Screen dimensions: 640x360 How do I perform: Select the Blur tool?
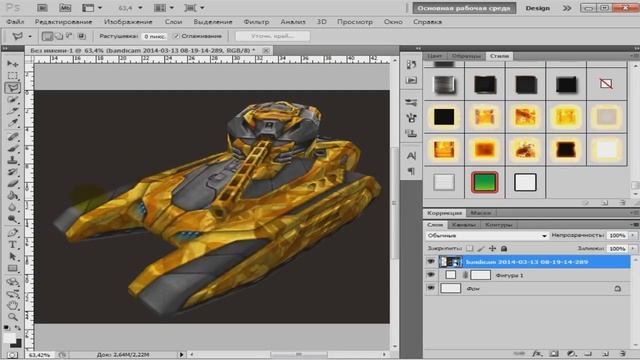point(13,207)
